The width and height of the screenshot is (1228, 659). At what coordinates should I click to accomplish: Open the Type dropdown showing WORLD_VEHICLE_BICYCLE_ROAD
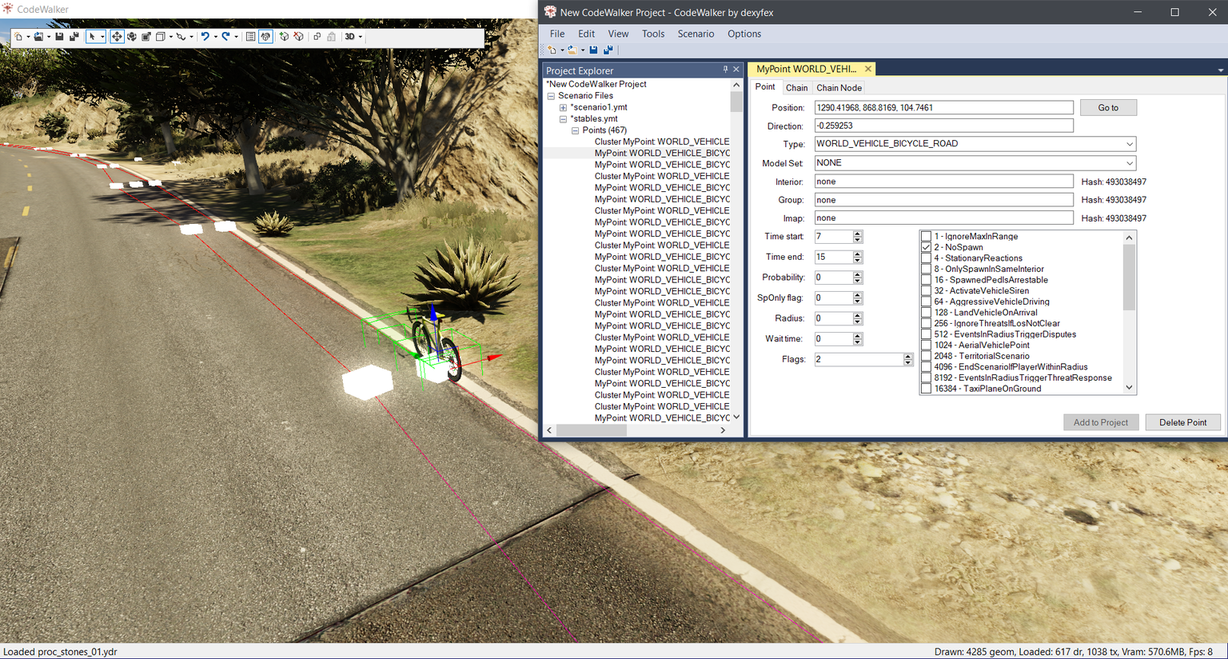pyautogui.click(x=975, y=144)
